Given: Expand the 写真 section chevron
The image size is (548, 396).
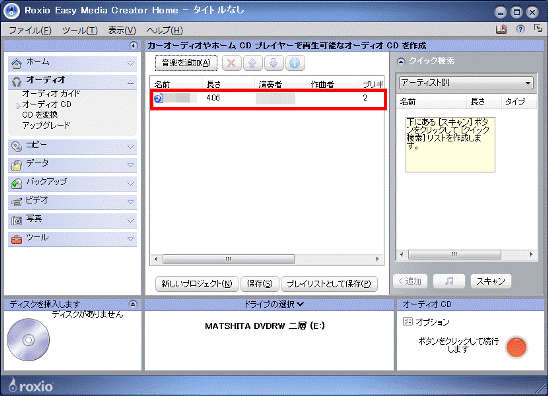Looking at the screenshot, I should [x=130, y=221].
